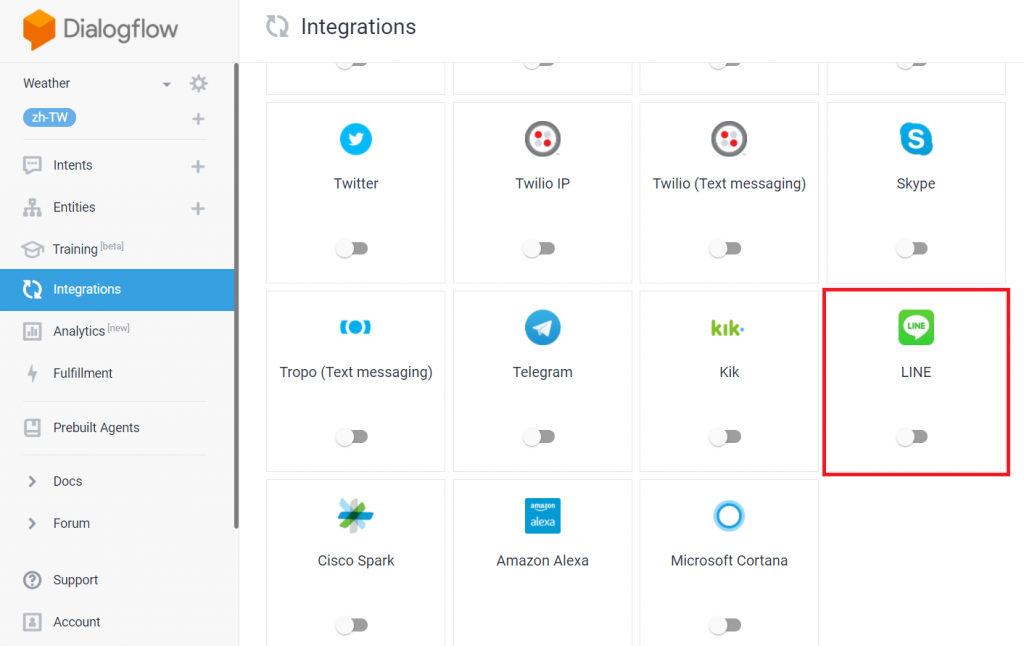Click the Tropo icon
This screenshot has width=1024, height=646.
click(x=355, y=327)
